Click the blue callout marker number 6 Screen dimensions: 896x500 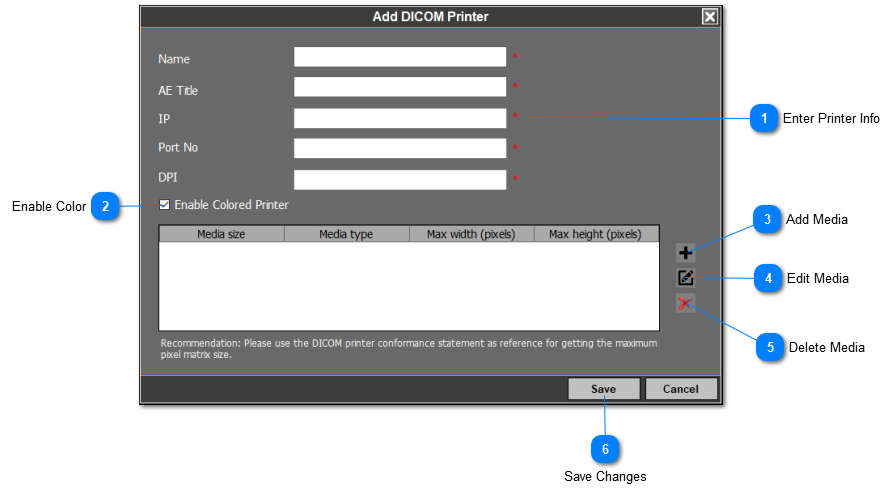click(605, 447)
